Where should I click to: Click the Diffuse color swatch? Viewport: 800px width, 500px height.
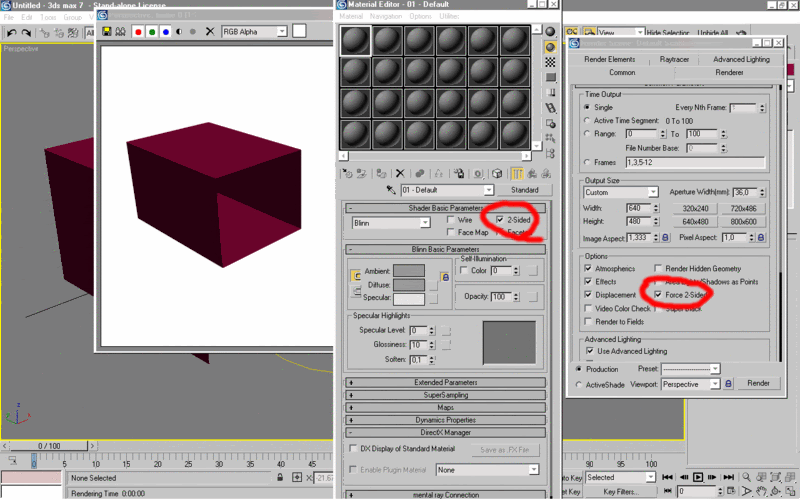click(409, 285)
